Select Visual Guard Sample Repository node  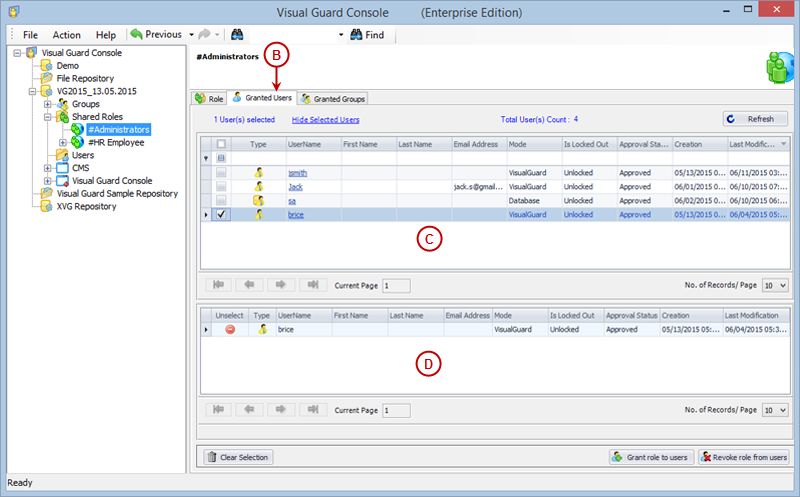tap(117, 193)
